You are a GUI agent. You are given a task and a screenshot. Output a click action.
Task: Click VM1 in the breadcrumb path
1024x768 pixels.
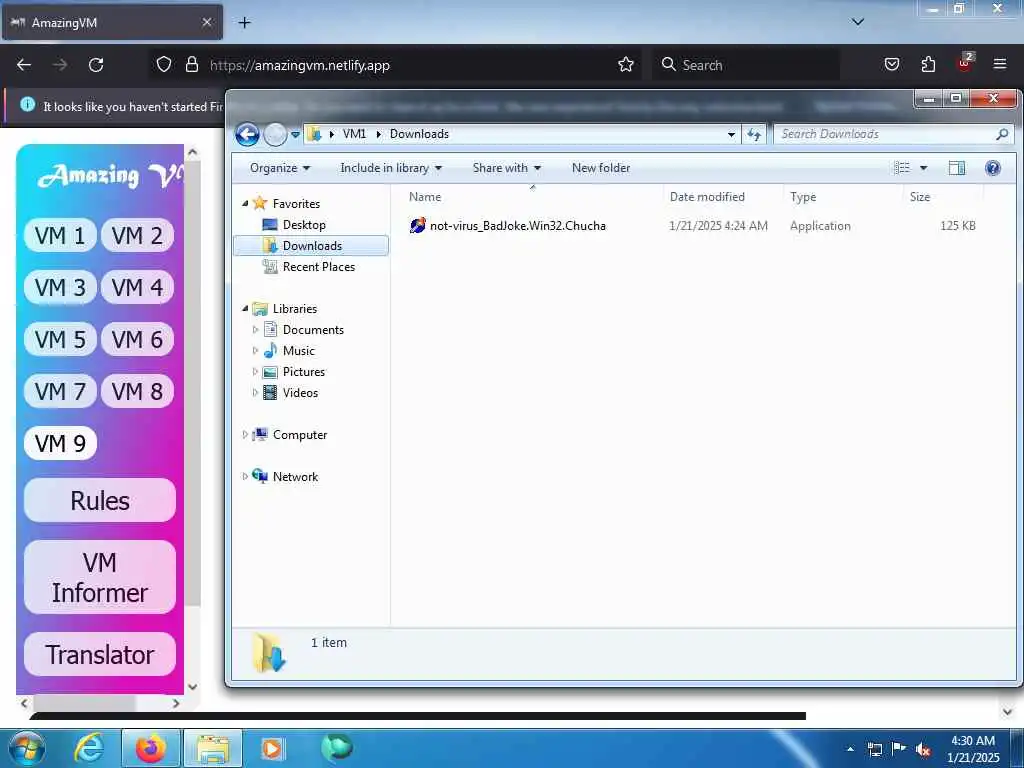[354, 134]
